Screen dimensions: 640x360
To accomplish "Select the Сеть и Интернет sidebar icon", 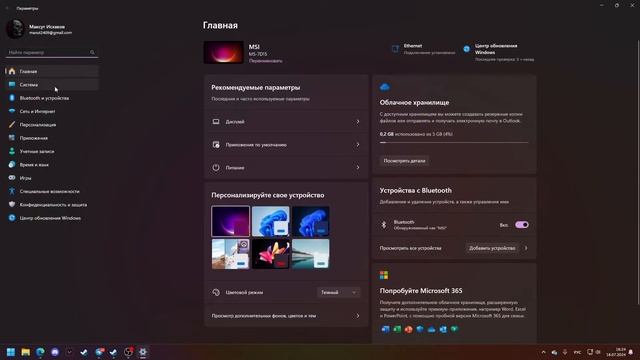I will coord(12,111).
